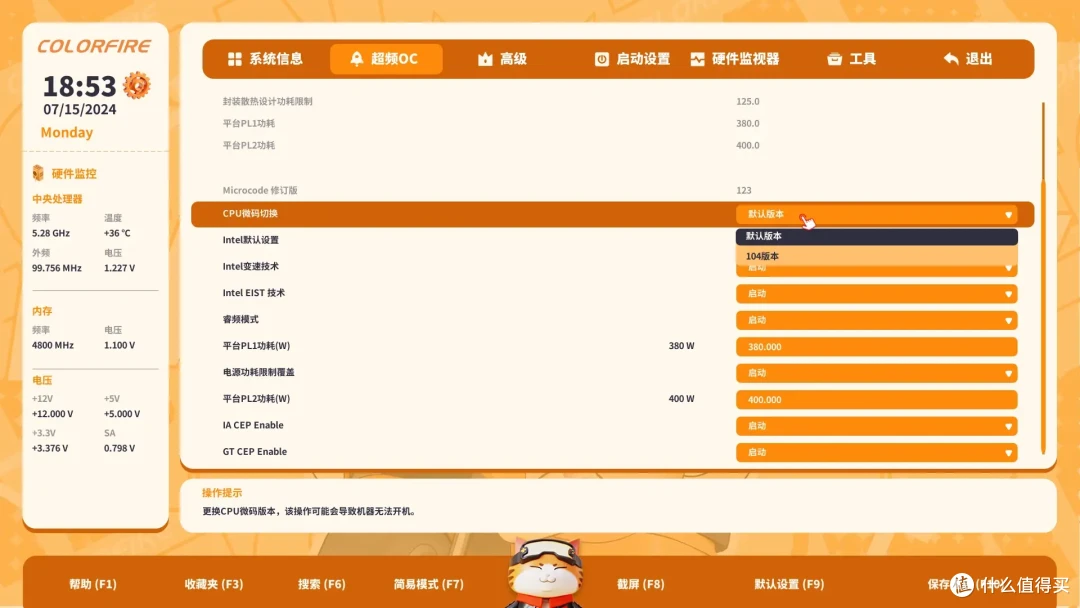The height and width of the screenshot is (608, 1080).
Task: Click the 0.798 V SA reading
Action: click(119, 448)
